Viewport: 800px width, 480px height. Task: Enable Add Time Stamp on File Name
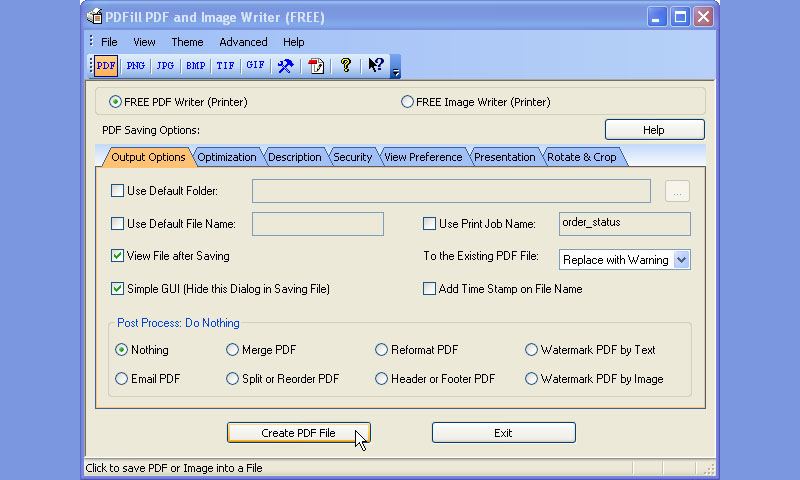tap(430, 289)
